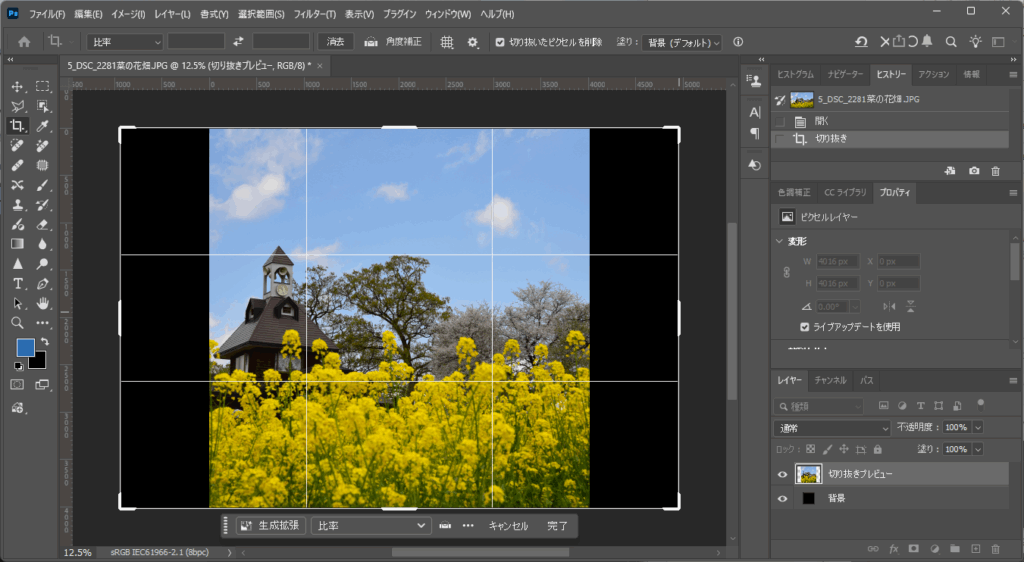Hide the 切り抜きプレビュー layer
Viewport: 1024px width, 562px height.
point(782,474)
